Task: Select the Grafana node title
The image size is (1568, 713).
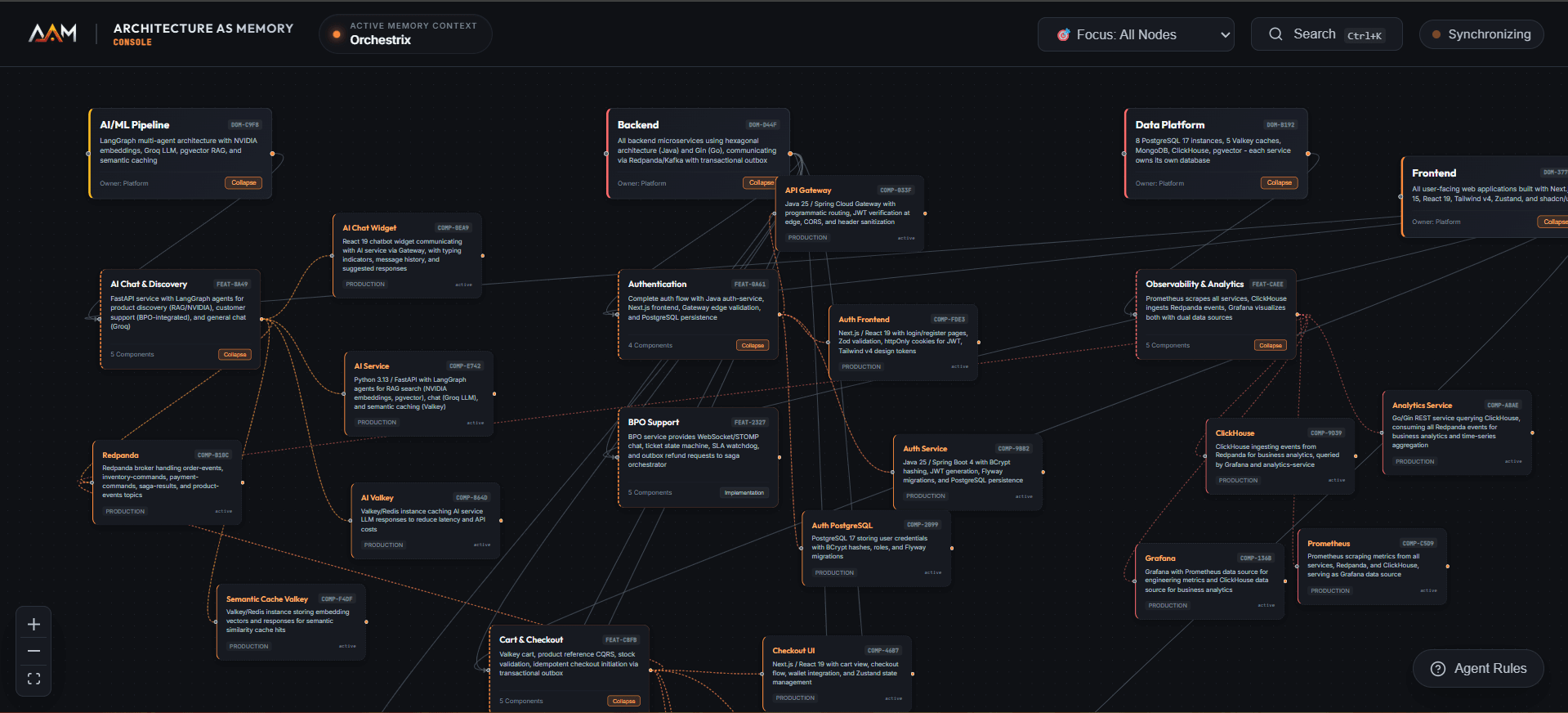Action: 1160,558
